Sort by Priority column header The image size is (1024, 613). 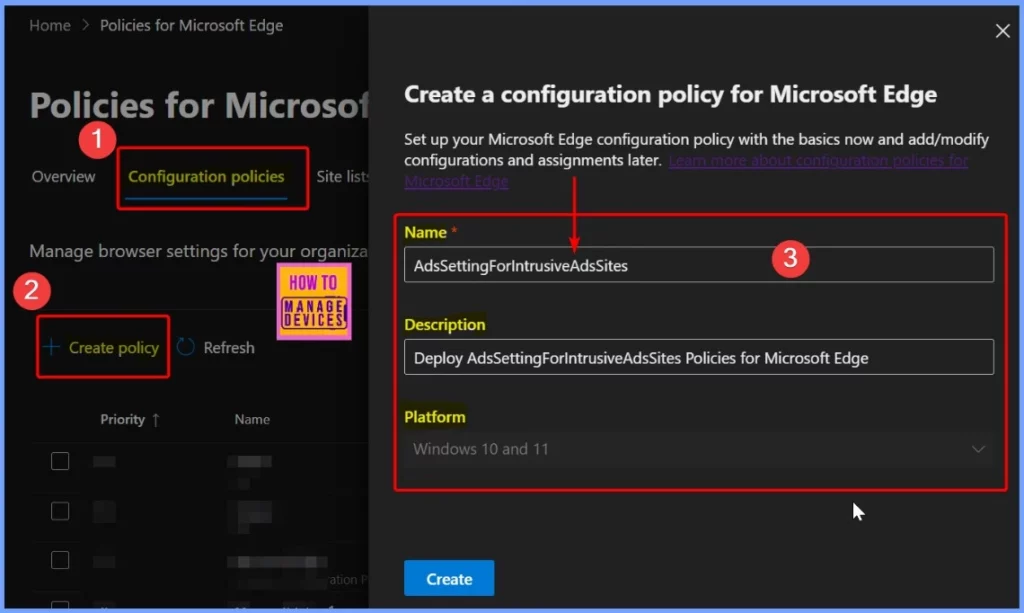coord(122,419)
